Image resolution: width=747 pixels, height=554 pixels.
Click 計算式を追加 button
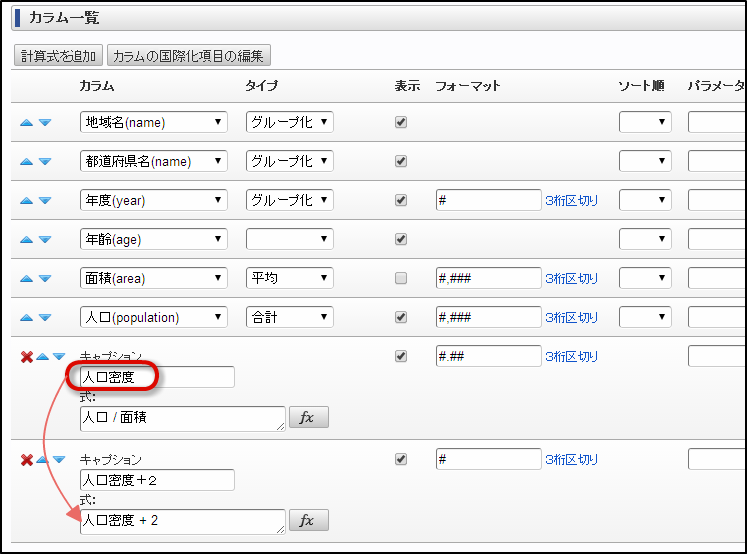(x=59, y=56)
